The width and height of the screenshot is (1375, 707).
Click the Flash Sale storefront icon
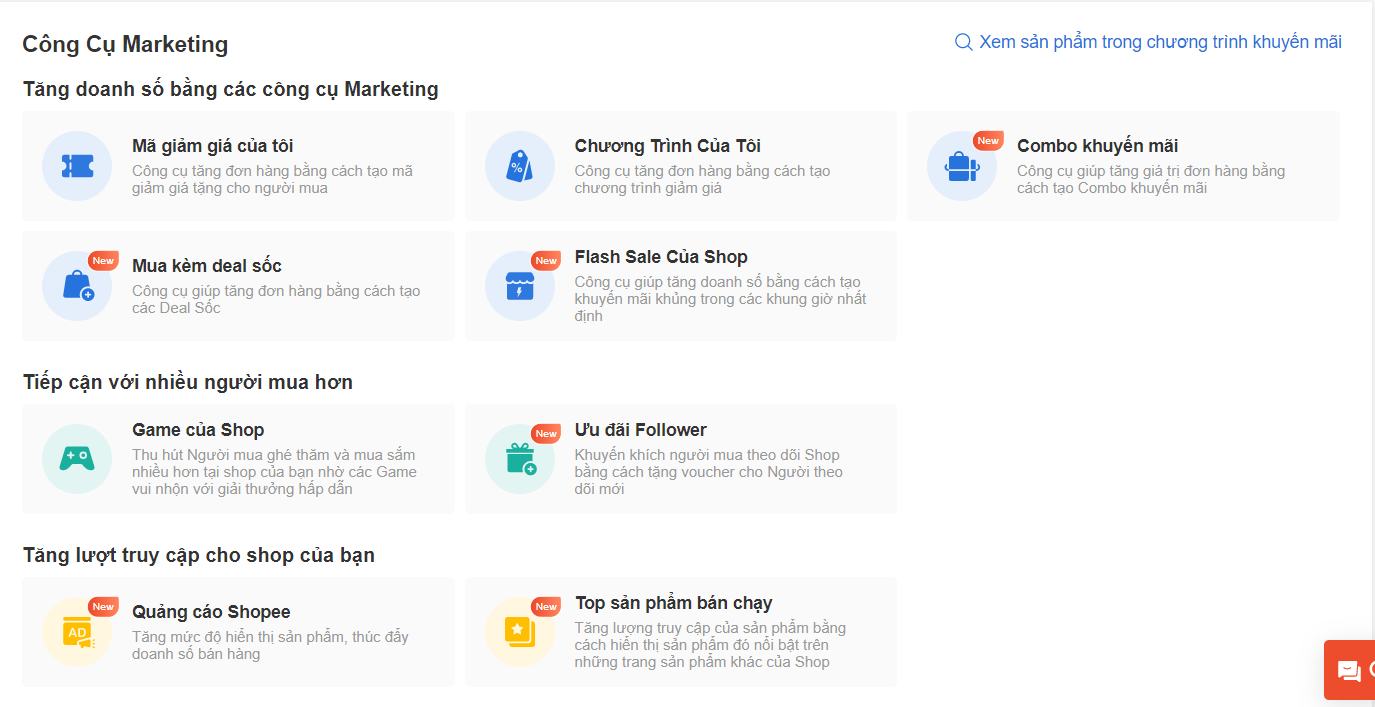click(519, 286)
